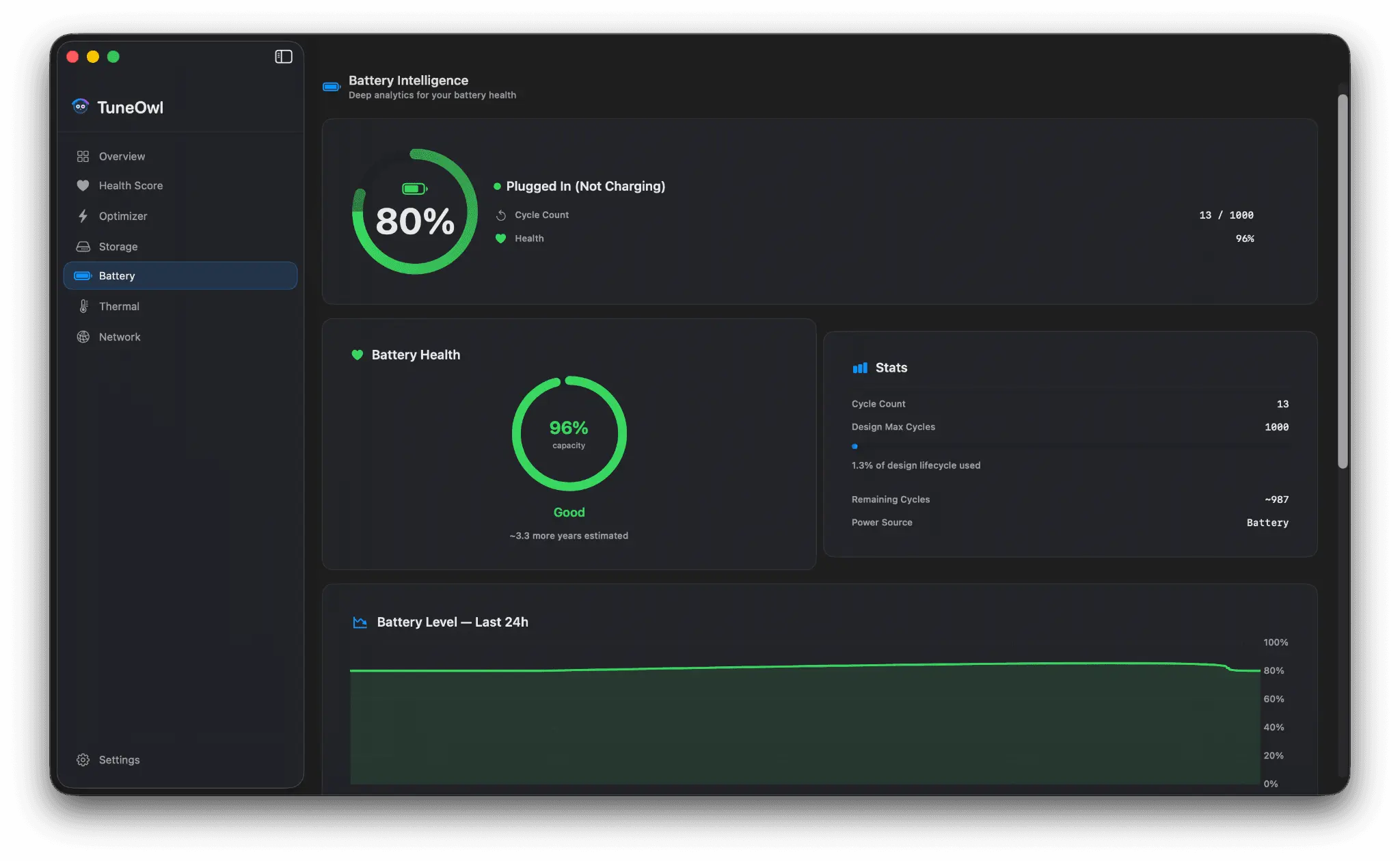
Task: Click '~3.3 more years estimated' text
Action: 569,536
